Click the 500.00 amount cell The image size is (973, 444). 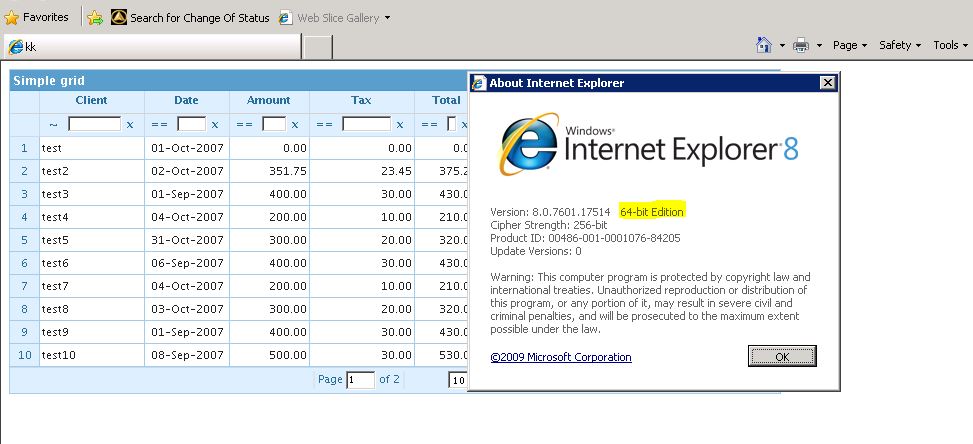(x=270, y=355)
